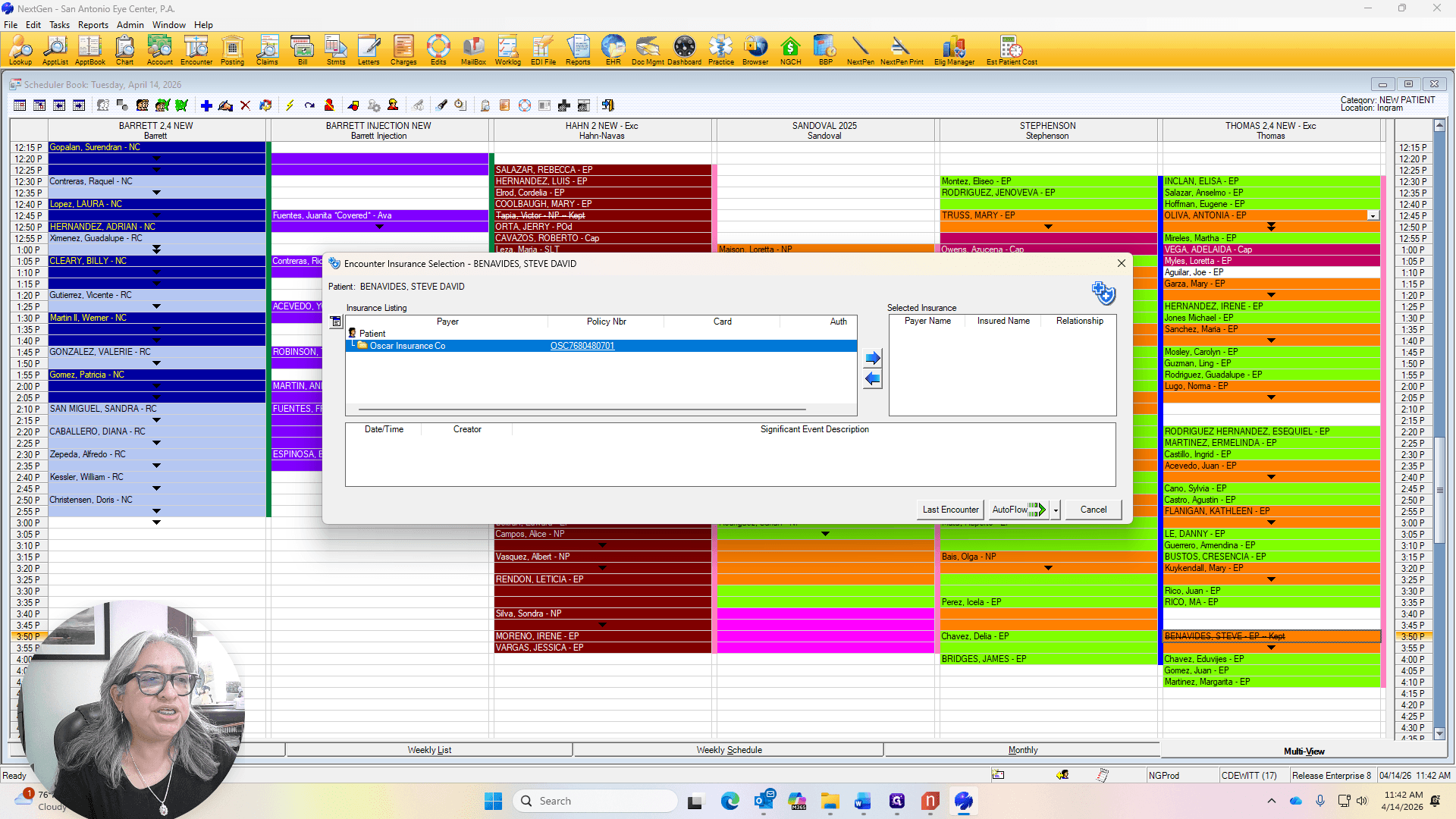
Task: Open Microsoft Edge from taskbar
Action: pyautogui.click(x=730, y=802)
